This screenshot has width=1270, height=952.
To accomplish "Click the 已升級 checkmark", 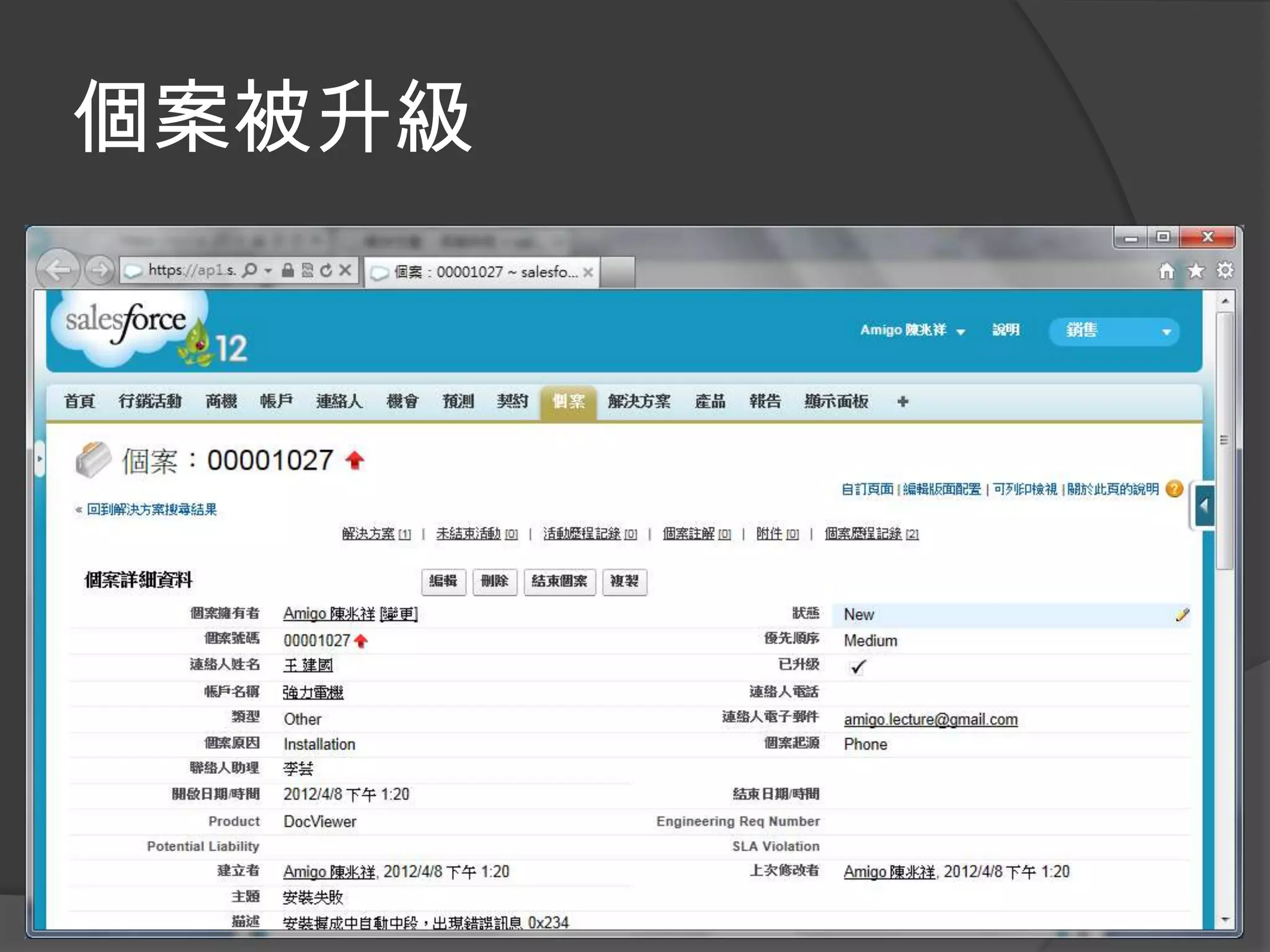I will pos(858,667).
